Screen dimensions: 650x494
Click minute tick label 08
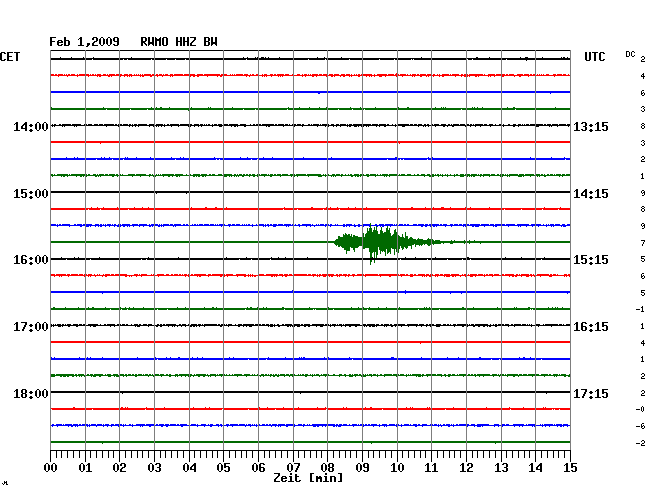(x=327, y=467)
